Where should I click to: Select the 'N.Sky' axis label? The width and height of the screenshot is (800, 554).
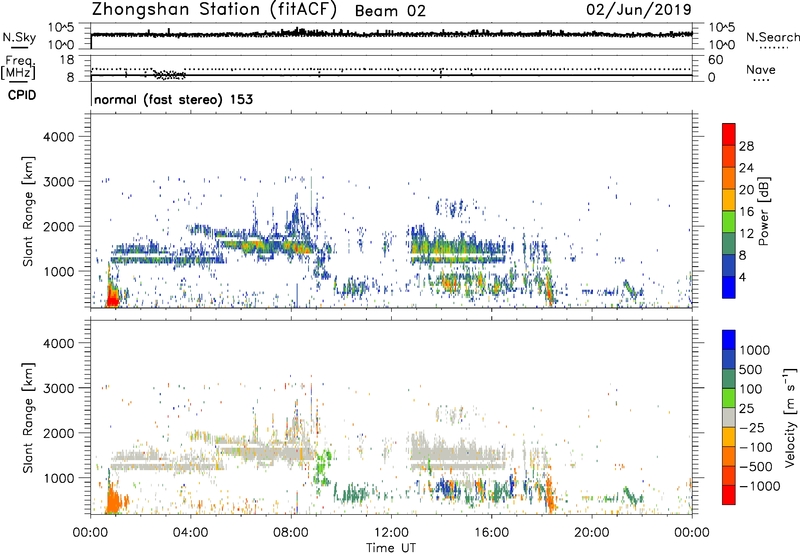19,37
